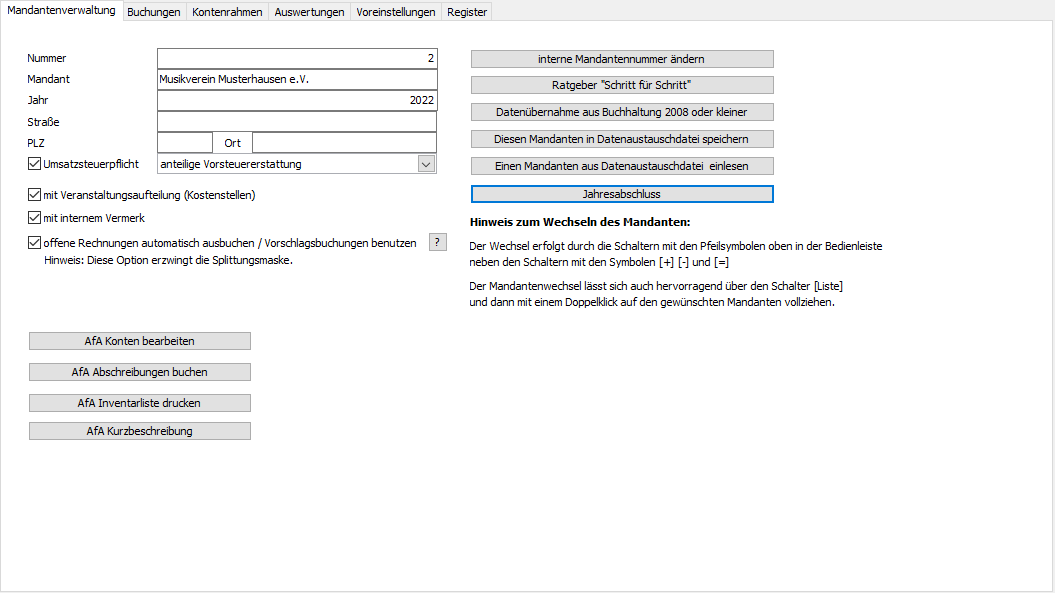Click Einen Mandanten aus Datenaustauschdatei einlesen
1055x593 pixels.
coord(622,166)
